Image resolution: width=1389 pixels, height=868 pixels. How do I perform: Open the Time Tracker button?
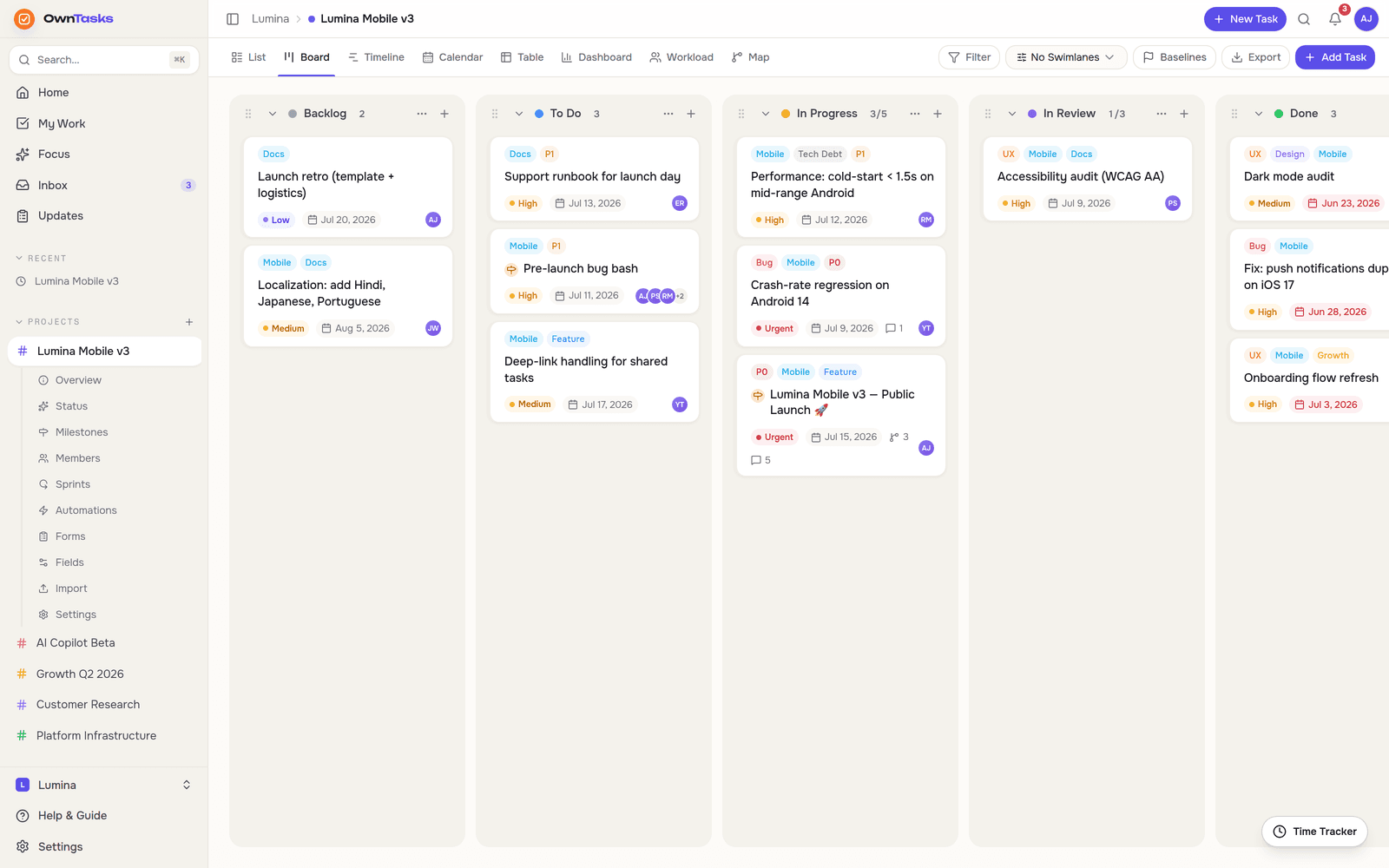tap(1314, 832)
